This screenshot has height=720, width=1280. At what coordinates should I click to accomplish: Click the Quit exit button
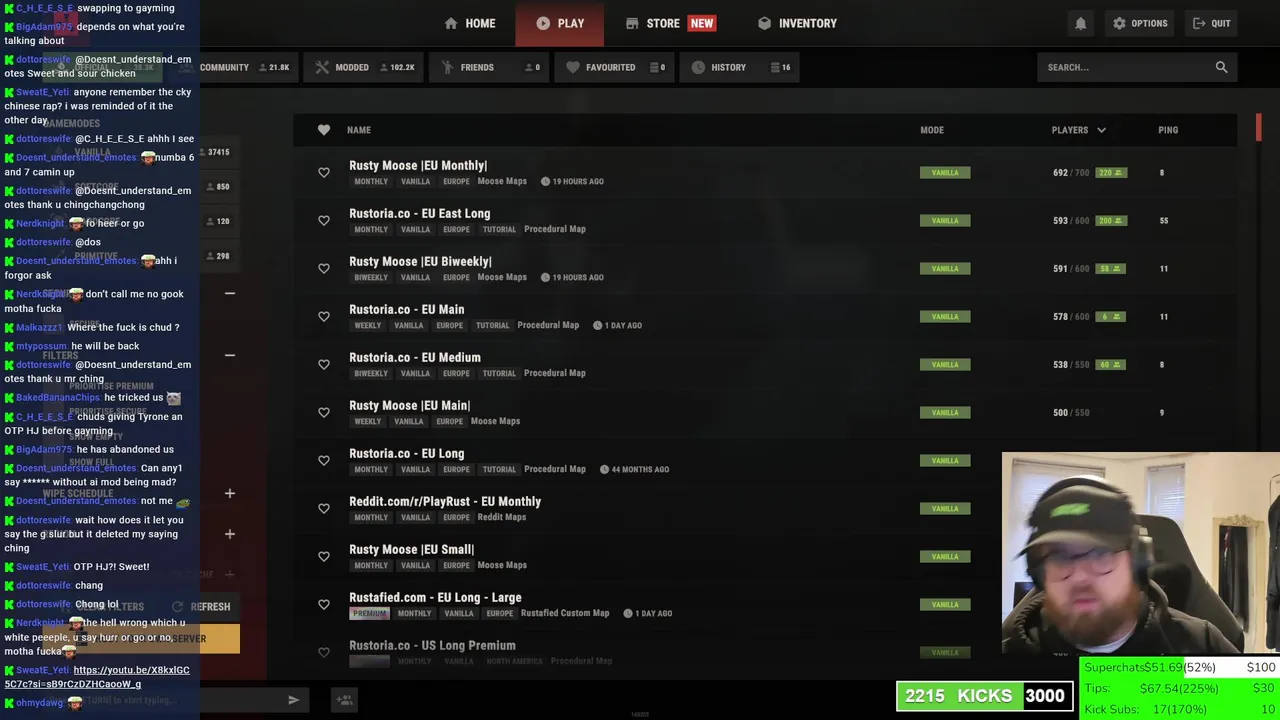tap(1212, 23)
